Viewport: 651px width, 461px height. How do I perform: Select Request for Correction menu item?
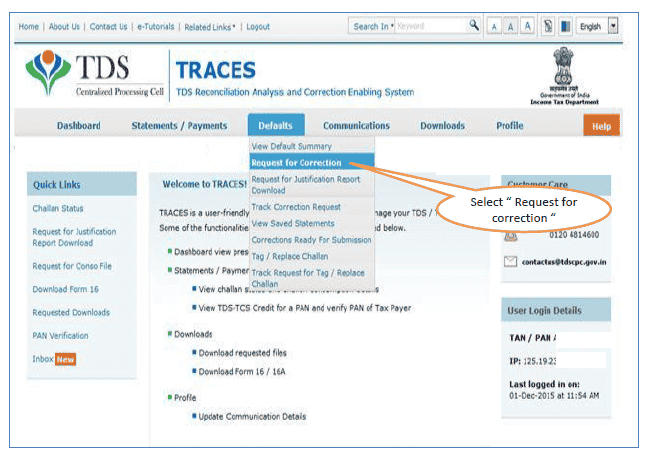click(296, 162)
